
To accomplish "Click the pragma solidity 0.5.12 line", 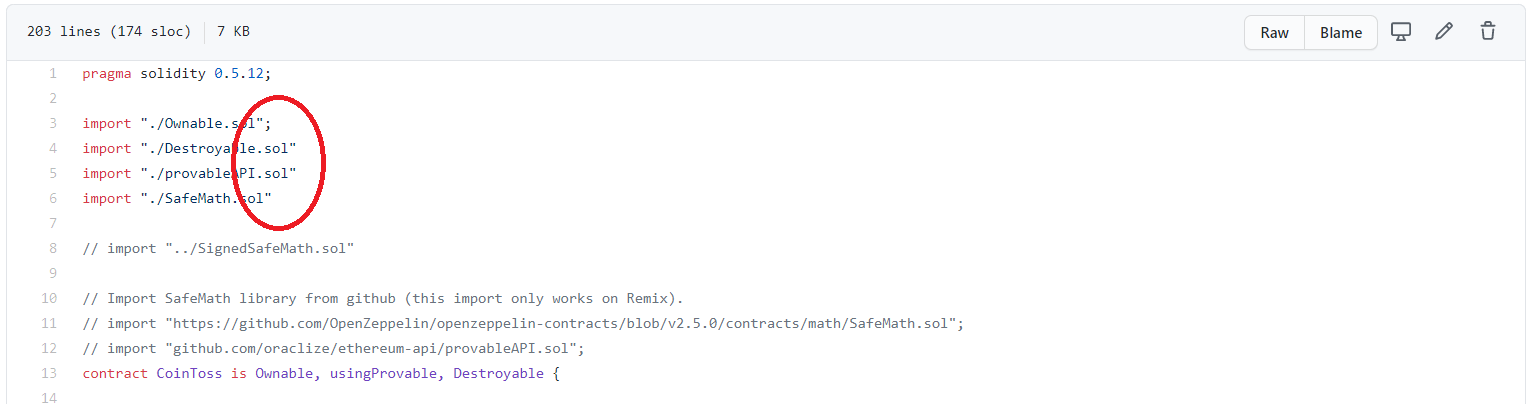I will (x=177, y=73).
